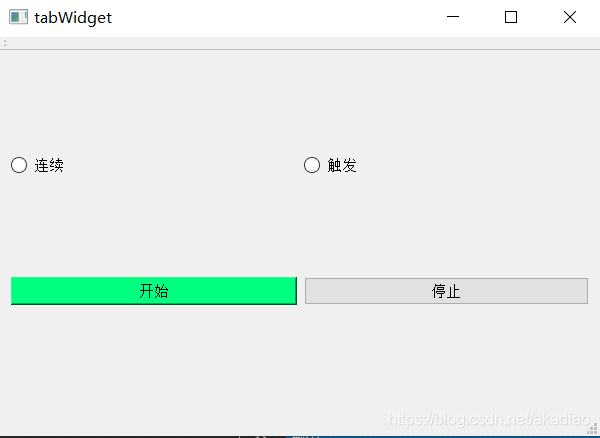Click the 触发 label text
The image size is (600, 438).
(x=342, y=165)
